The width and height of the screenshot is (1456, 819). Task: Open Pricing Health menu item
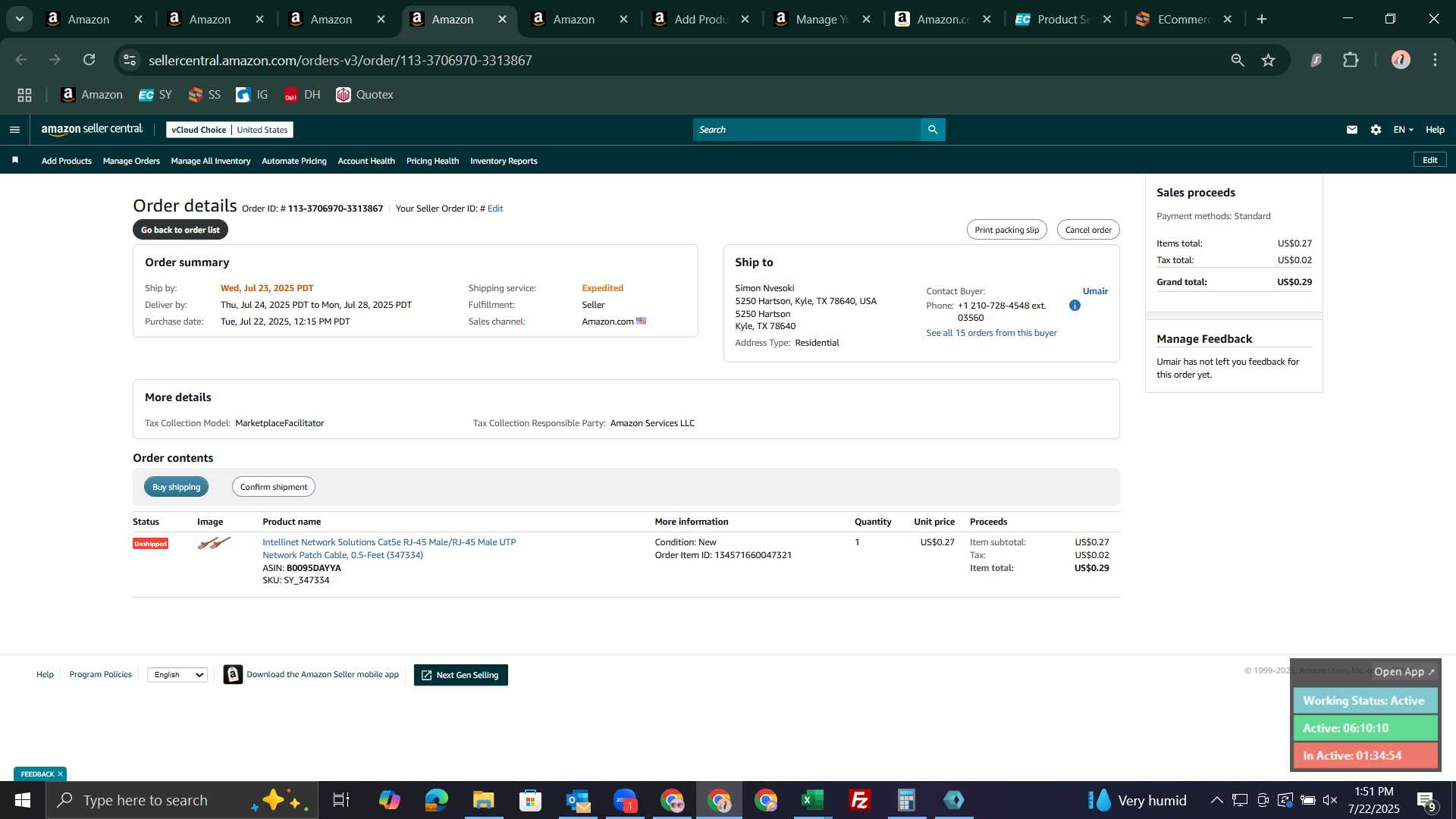tap(432, 161)
